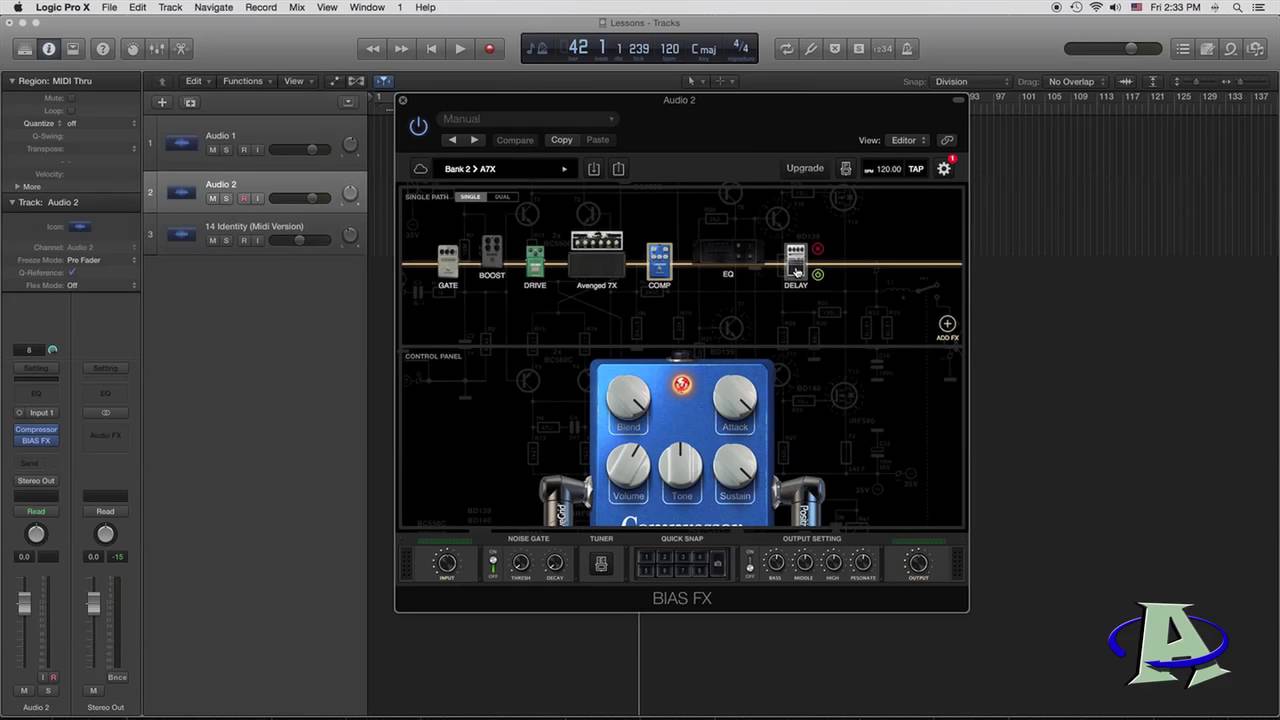Image resolution: width=1280 pixels, height=720 pixels.
Task: Remove DELAY pedal with red X
Action: pos(817,249)
